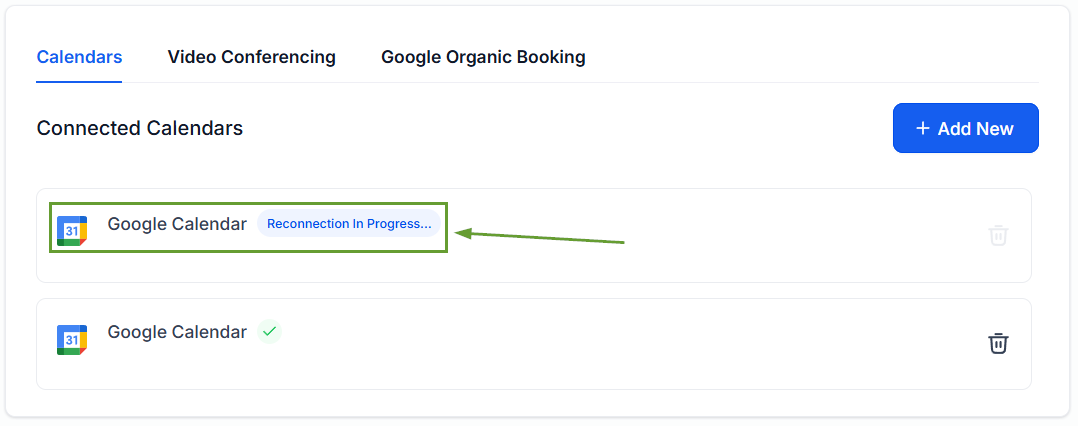Click the green checkmark connected status badge

[x=270, y=332]
